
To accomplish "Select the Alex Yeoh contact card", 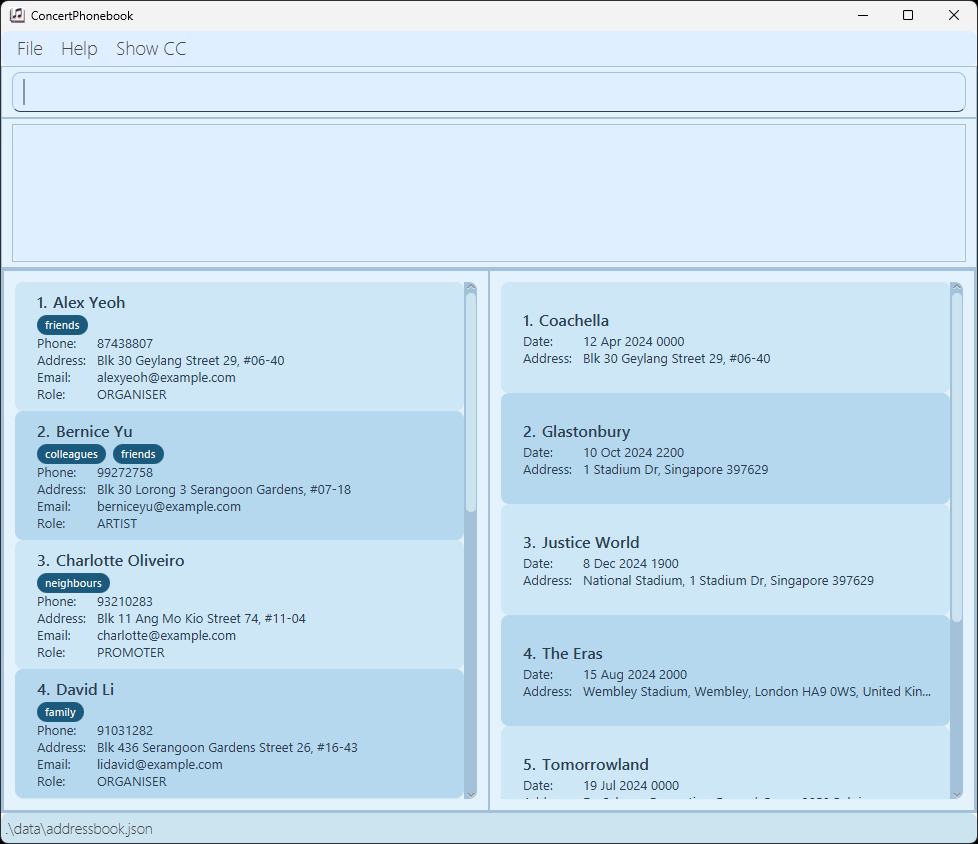I will pos(240,347).
